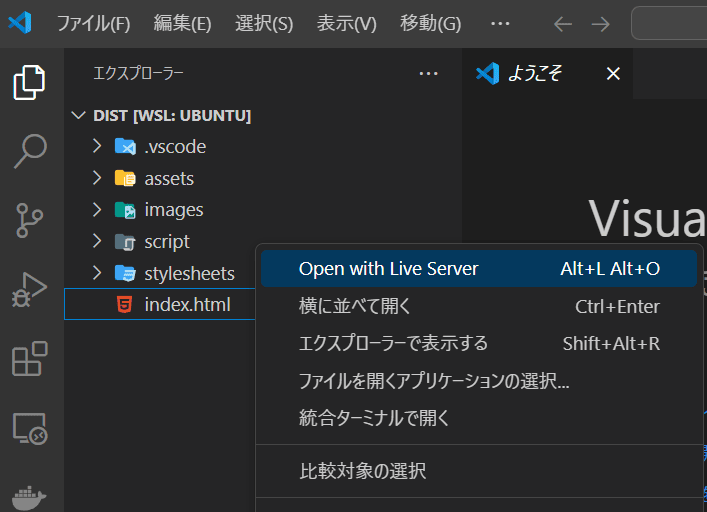The image size is (707, 512).
Task: Open the Docker view in activity bar
Action: (x=29, y=498)
